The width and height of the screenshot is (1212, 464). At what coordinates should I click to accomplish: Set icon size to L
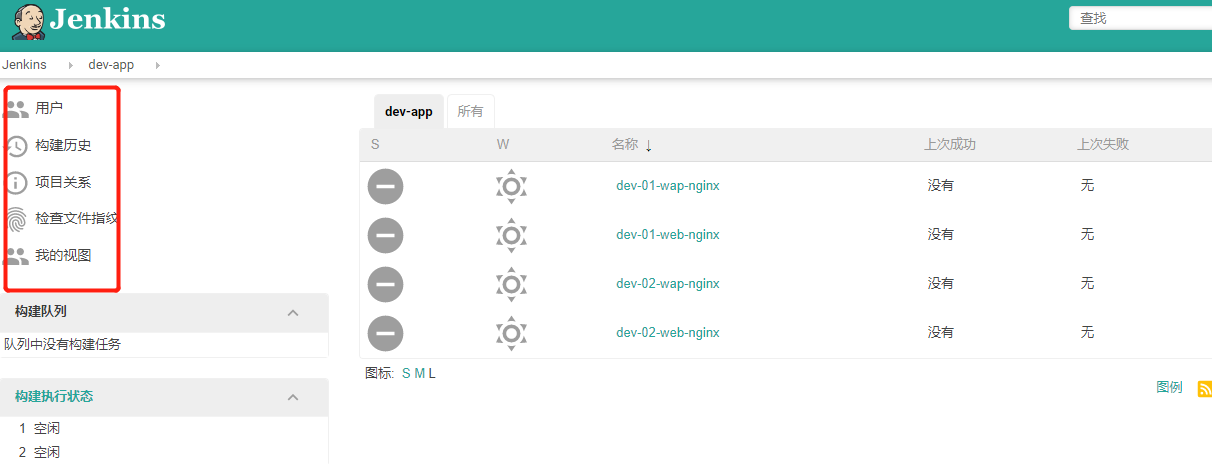click(x=432, y=374)
